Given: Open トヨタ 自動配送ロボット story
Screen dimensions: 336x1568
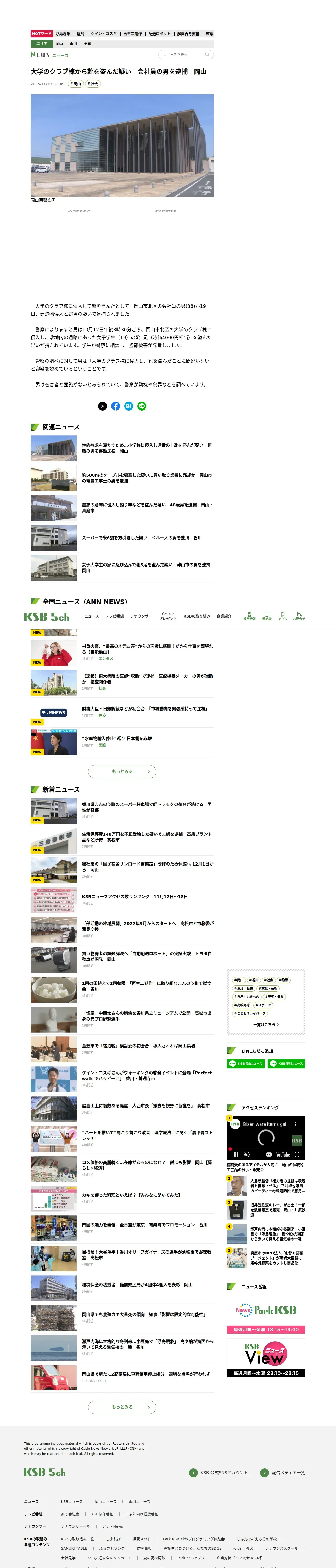Looking at the screenshot, I should coord(122,959).
